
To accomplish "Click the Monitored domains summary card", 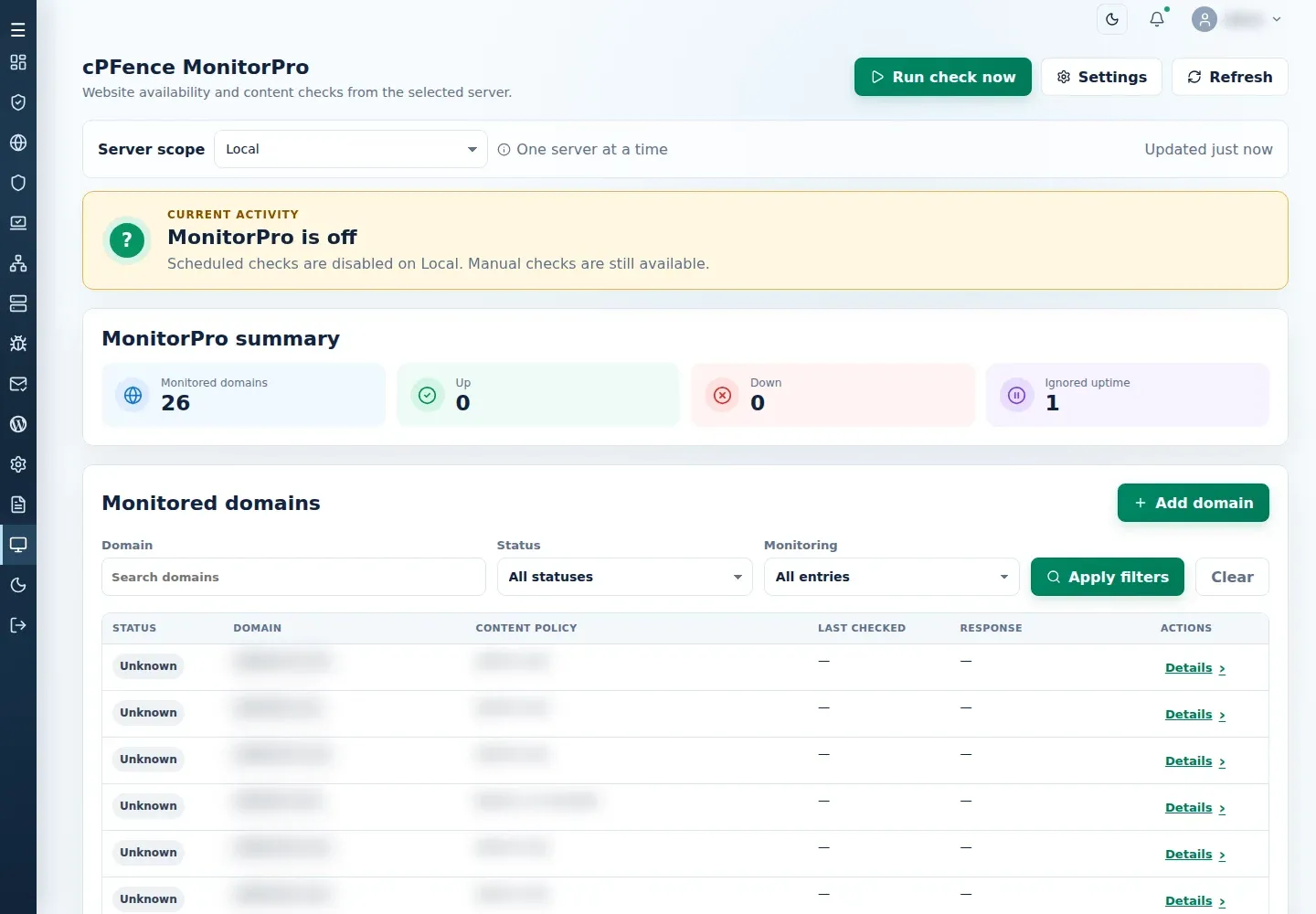I will click(244, 395).
